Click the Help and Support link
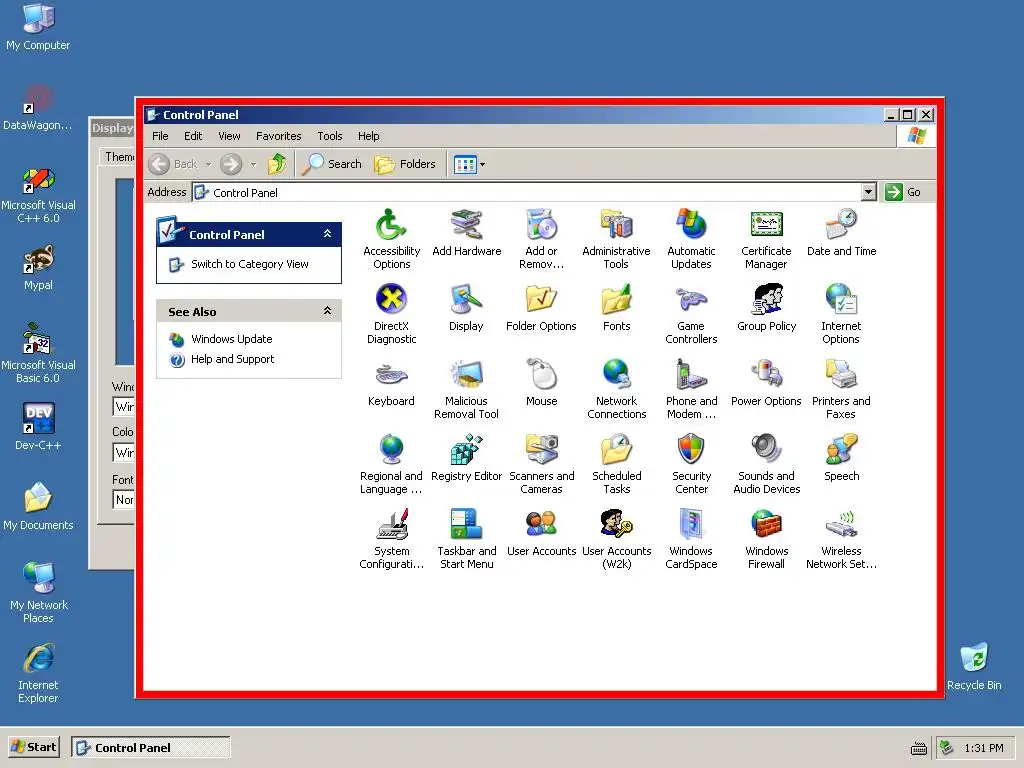 tap(232, 359)
